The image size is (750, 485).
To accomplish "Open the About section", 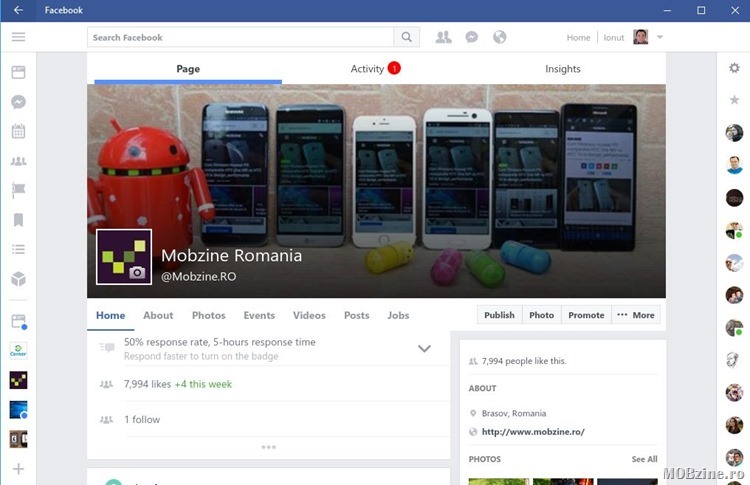I will 158,316.
